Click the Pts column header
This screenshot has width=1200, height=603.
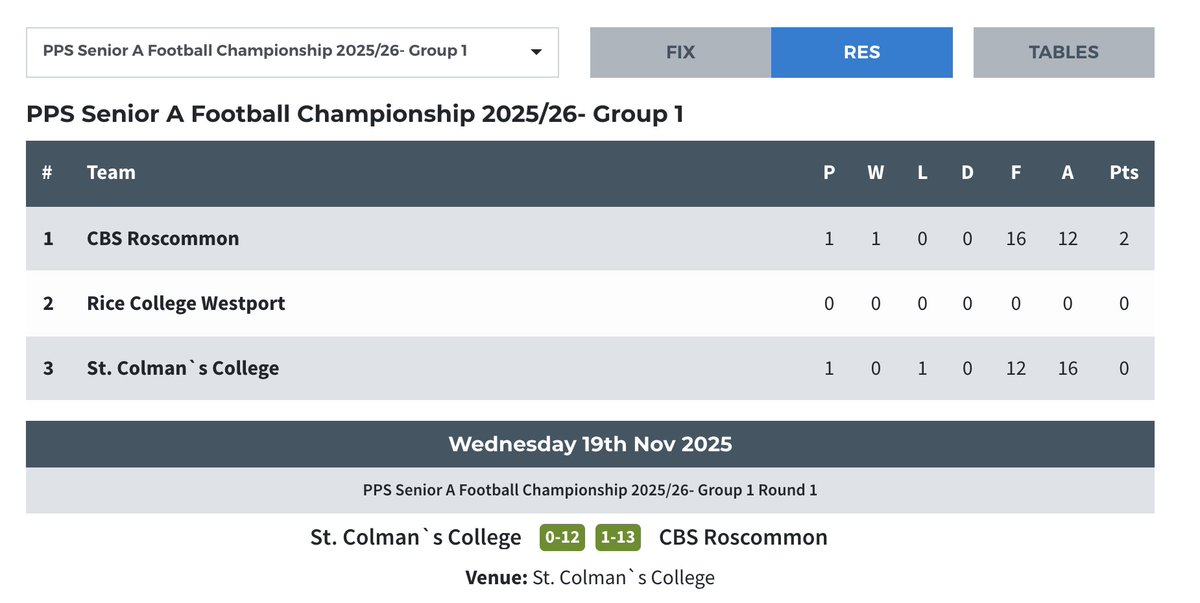click(1123, 173)
